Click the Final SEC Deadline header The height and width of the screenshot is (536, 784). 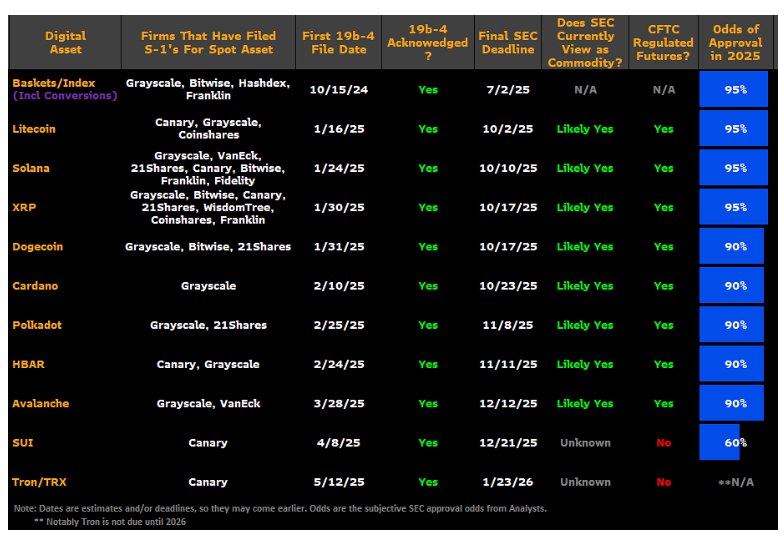pyautogui.click(x=508, y=42)
